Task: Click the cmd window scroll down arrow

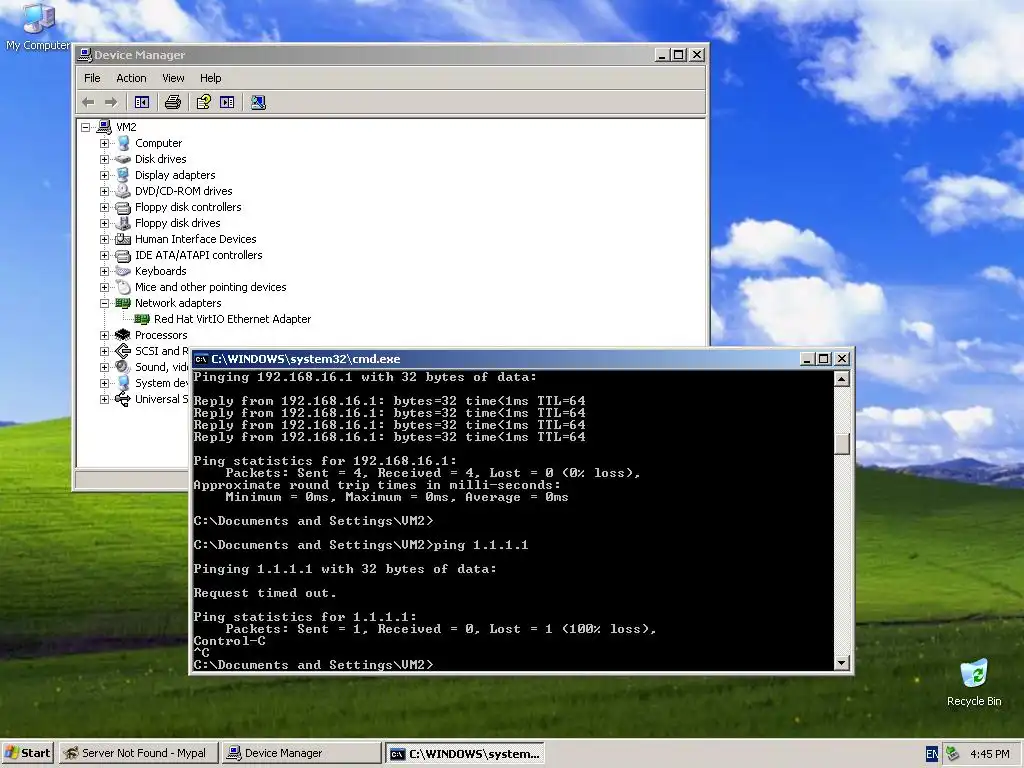Action: [x=842, y=662]
